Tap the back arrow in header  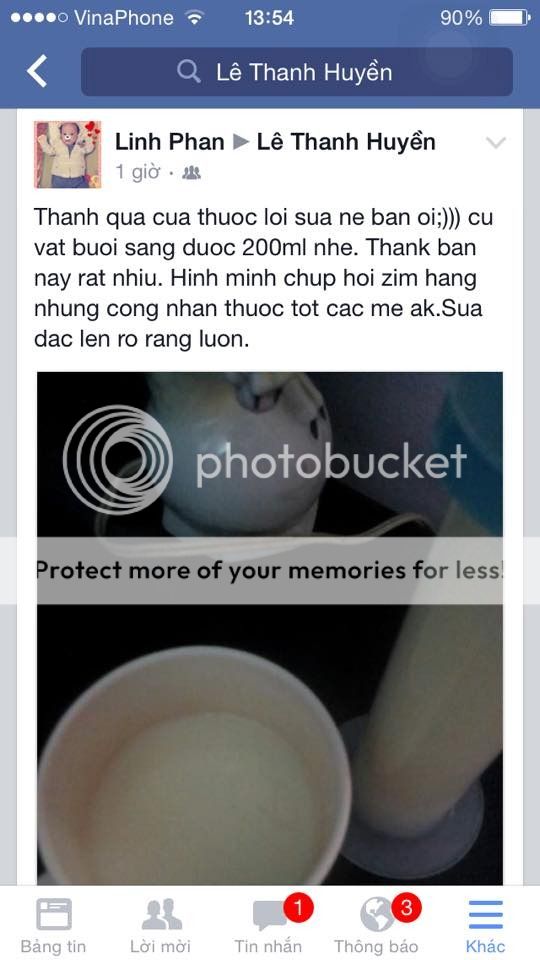37,71
